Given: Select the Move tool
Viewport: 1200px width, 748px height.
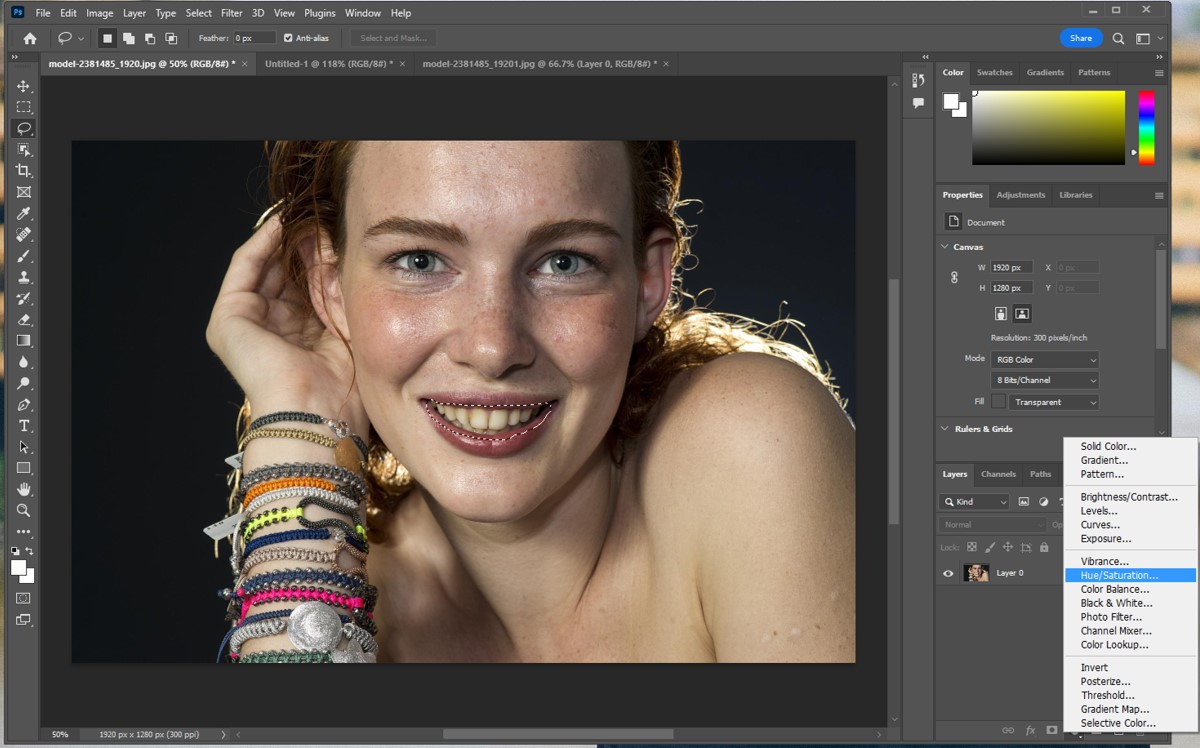Looking at the screenshot, I should pyautogui.click(x=24, y=86).
